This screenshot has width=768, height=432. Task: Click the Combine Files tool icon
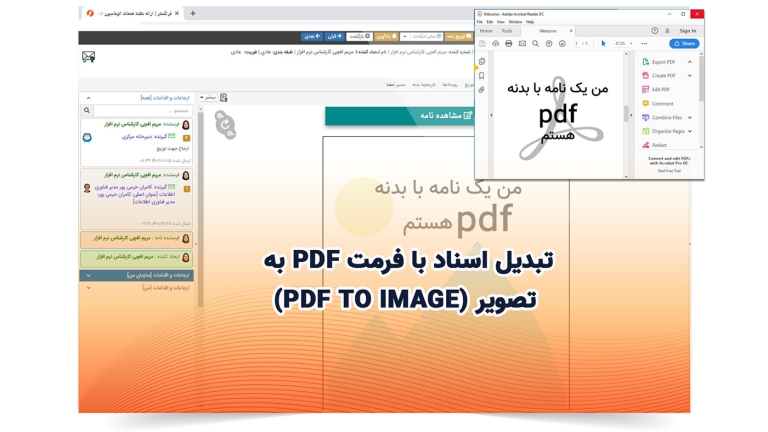click(646, 118)
